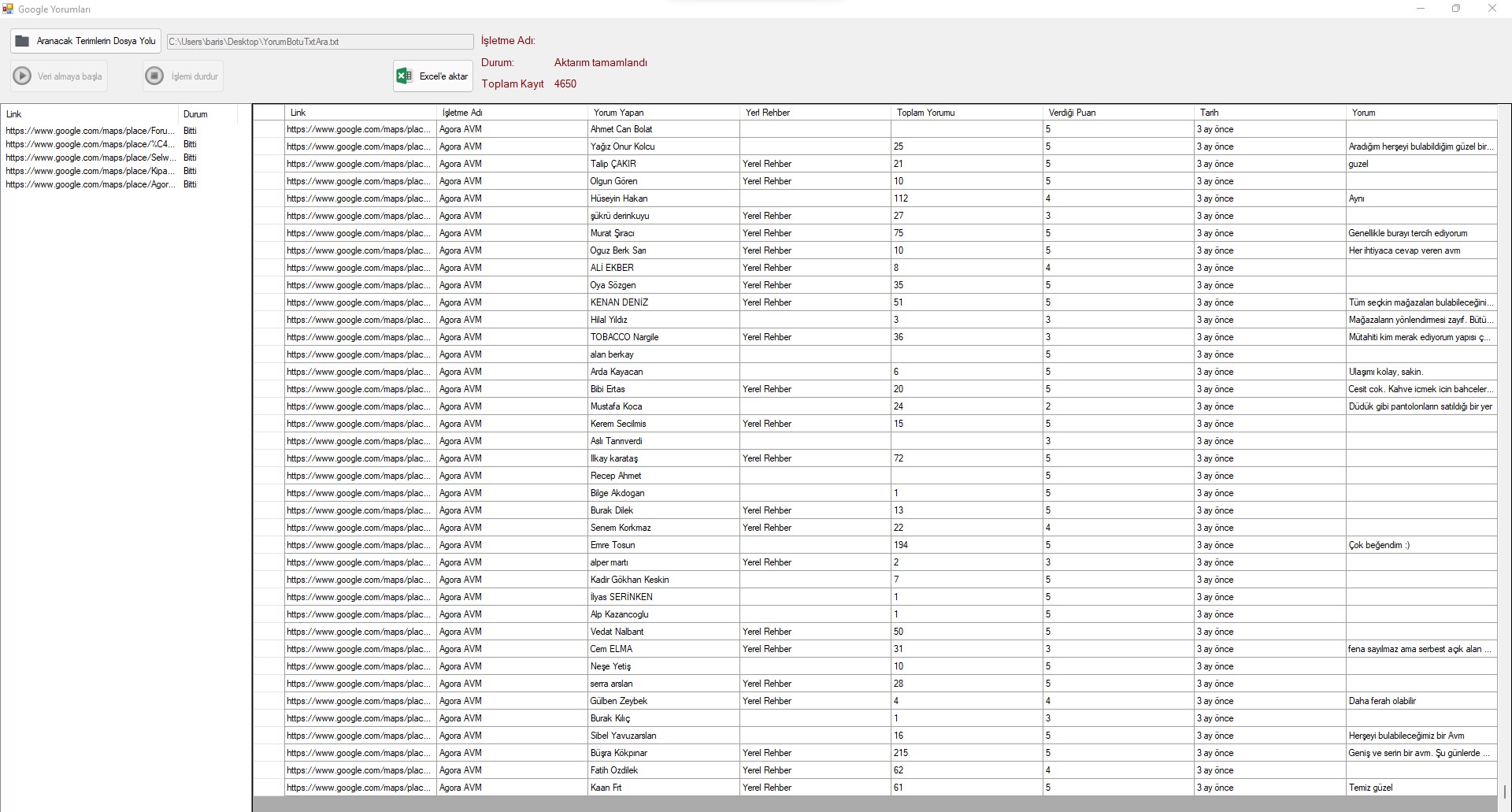The width and height of the screenshot is (1512, 812).
Task: Click the 'Ulaşımı kolay, sakin.' review
Action: [x=1421, y=372]
